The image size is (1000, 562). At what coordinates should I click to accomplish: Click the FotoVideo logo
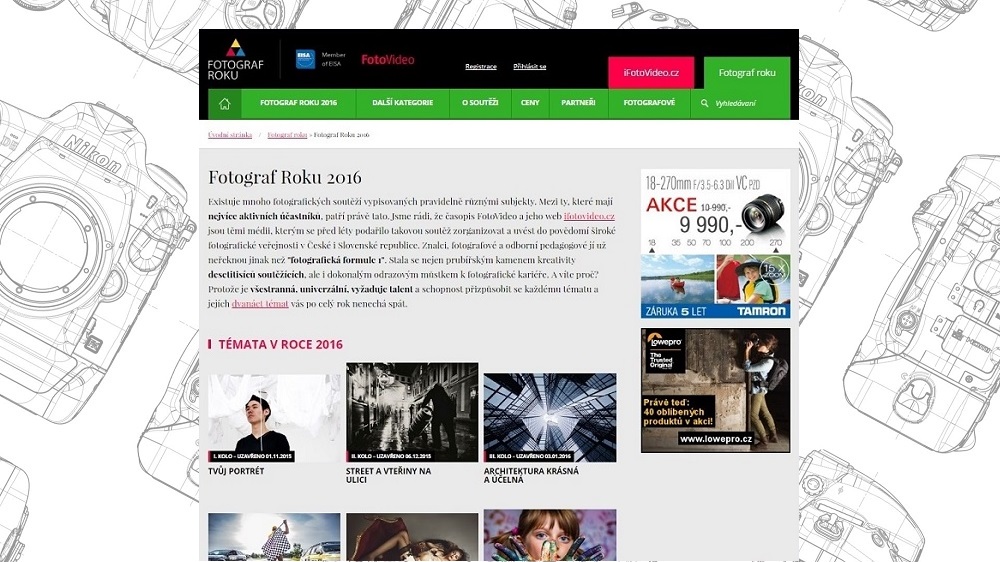[388, 59]
